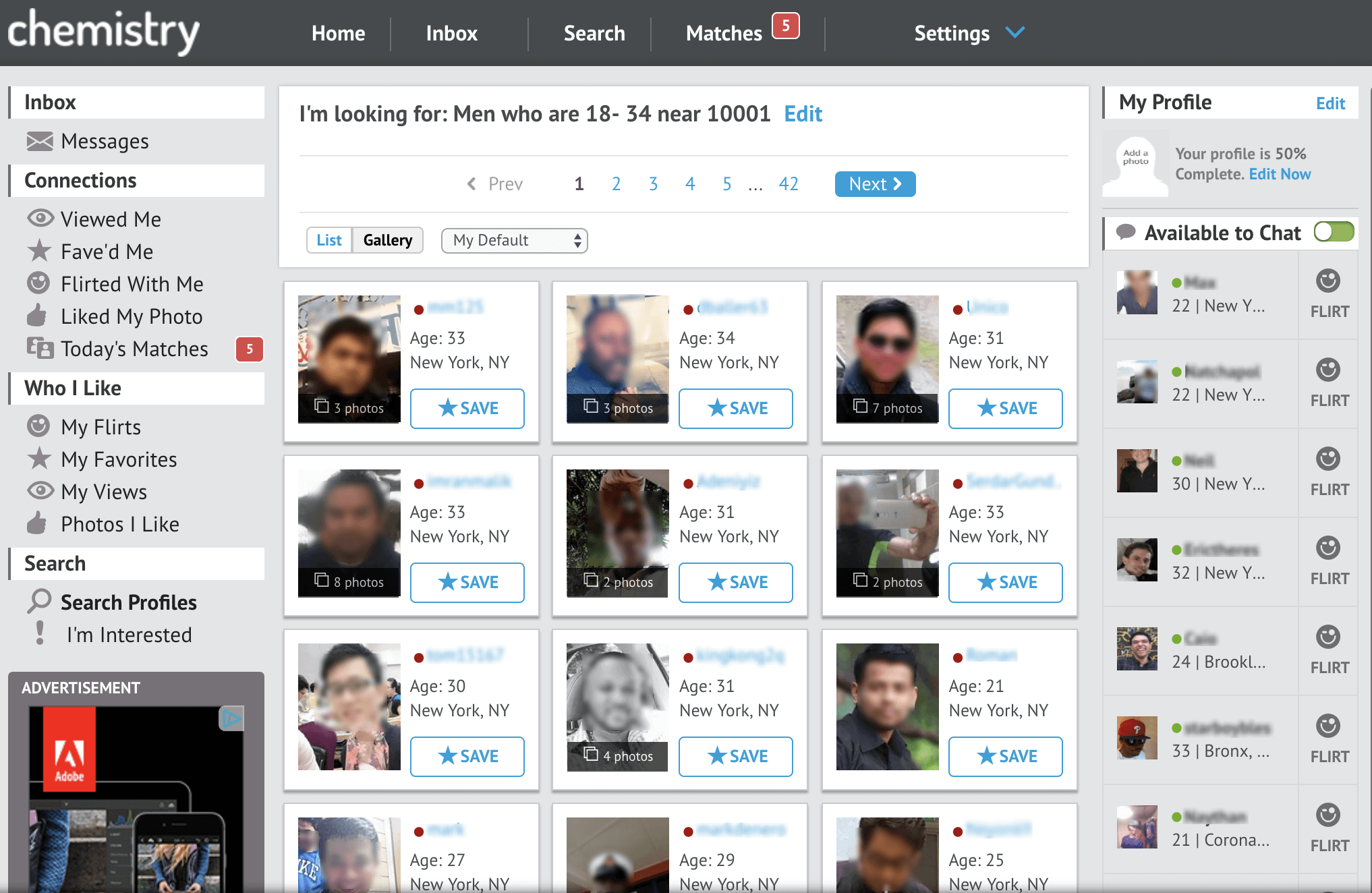Go to results page 4
The width and height of the screenshot is (1372, 893).
pos(690,183)
